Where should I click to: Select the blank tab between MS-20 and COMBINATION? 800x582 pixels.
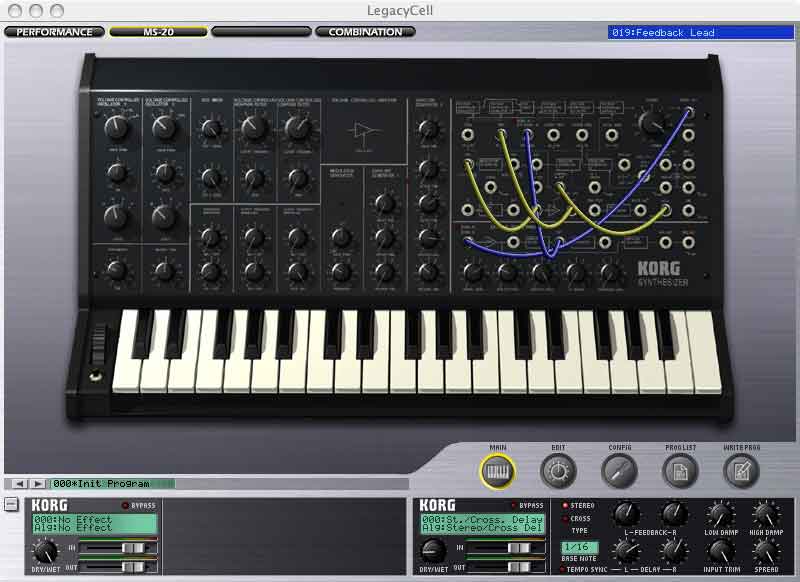pos(261,32)
